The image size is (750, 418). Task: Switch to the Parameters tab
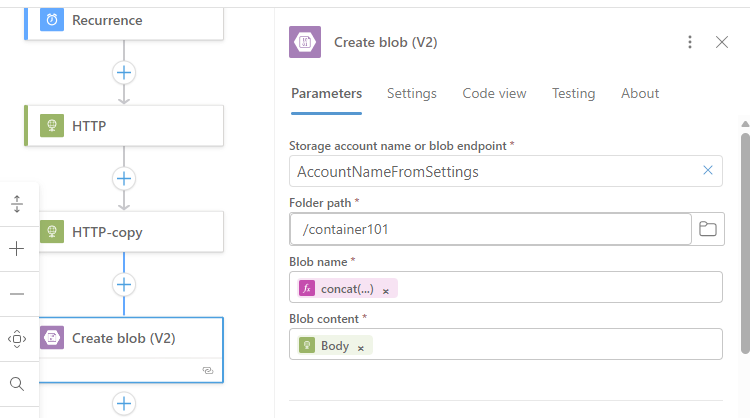[x=326, y=93]
